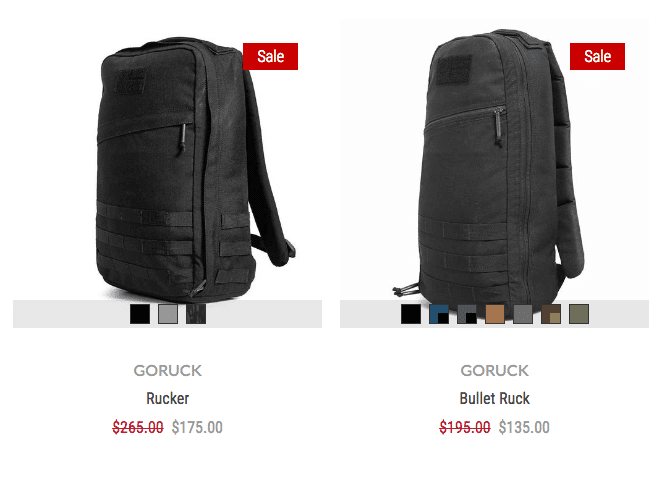Choose the blue-and-black swatch for Bullet Ruck
The width and height of the screenshot is (663, 479).
point(439,314)
